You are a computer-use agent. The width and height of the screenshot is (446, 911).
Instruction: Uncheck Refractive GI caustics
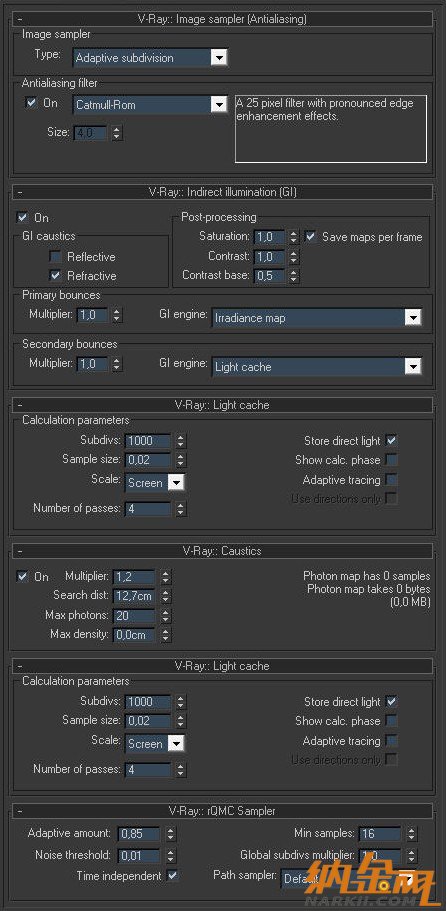tap(56, 275)
